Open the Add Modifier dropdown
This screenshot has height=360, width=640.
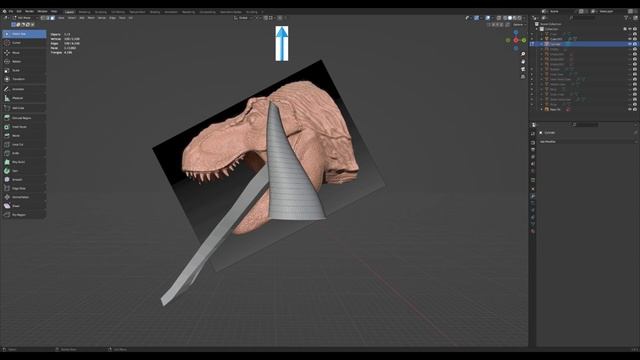587,142
